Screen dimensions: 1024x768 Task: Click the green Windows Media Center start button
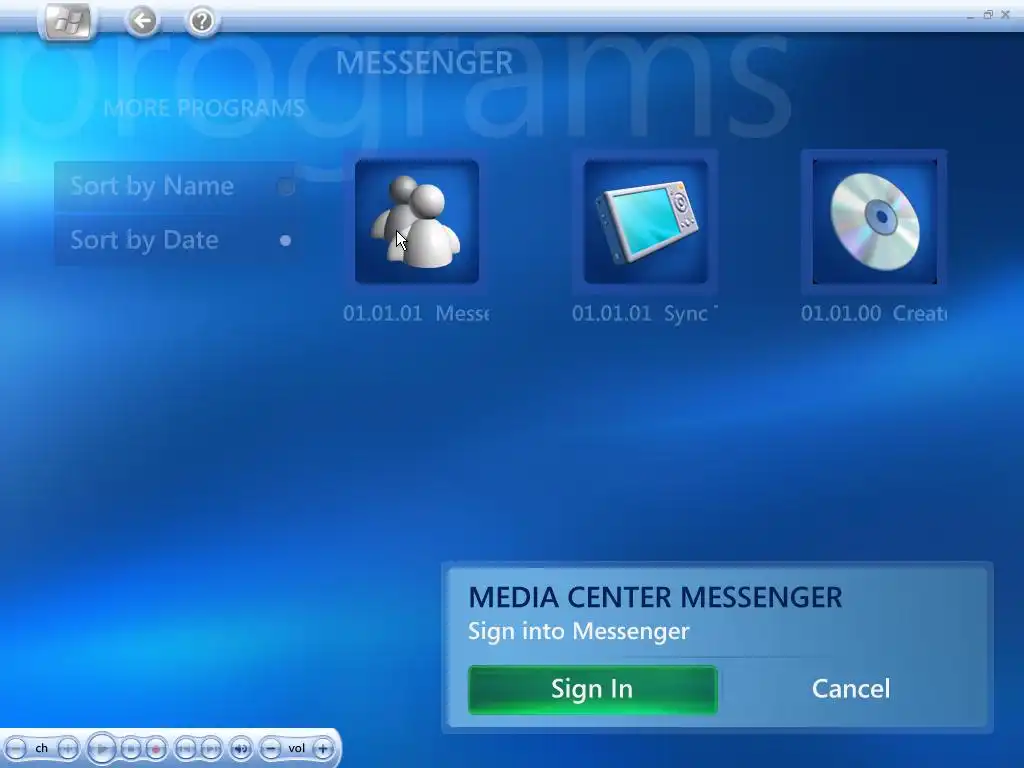(67, 22)
